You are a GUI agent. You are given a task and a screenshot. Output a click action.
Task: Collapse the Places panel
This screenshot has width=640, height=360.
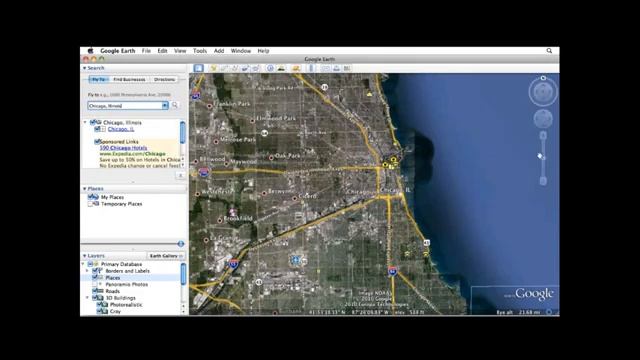pyautogui.click(x=84, y=189)
